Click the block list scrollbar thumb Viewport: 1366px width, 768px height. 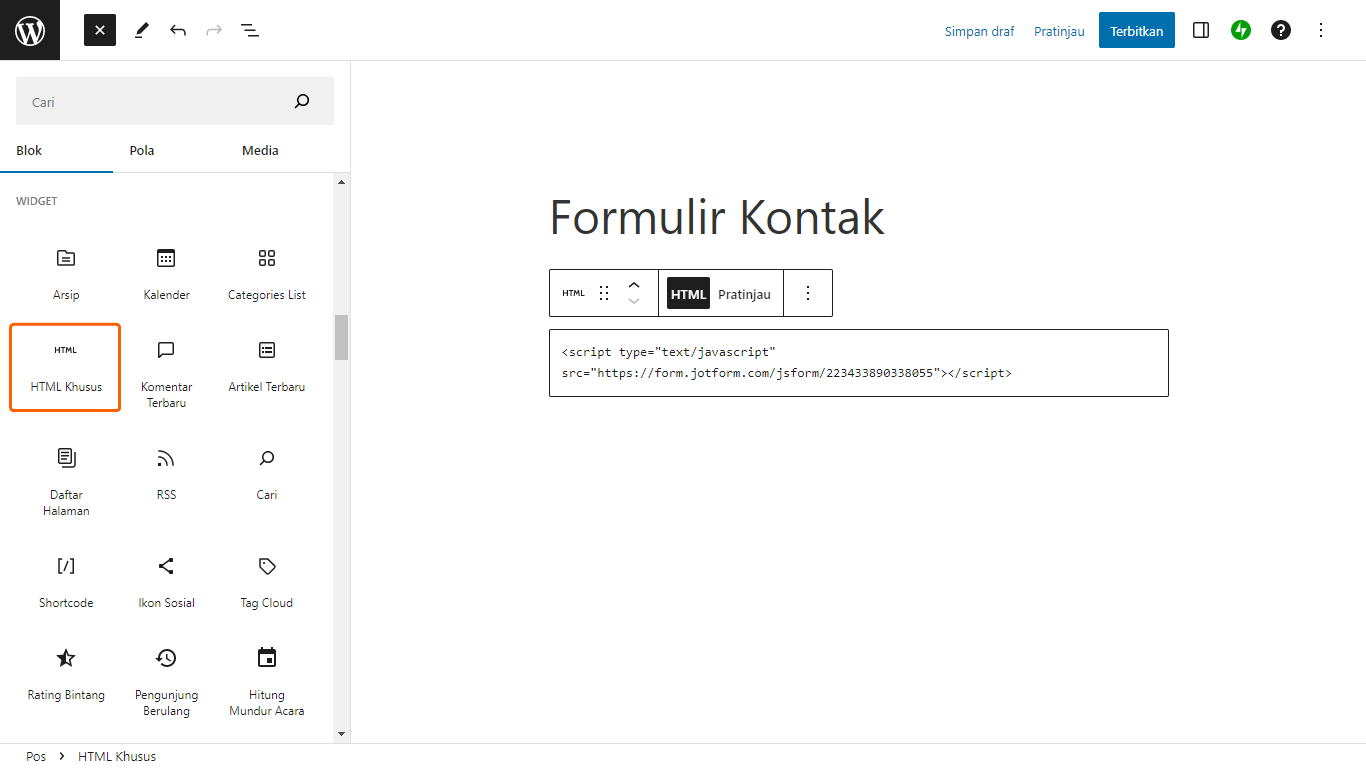(x=341, y=337)
